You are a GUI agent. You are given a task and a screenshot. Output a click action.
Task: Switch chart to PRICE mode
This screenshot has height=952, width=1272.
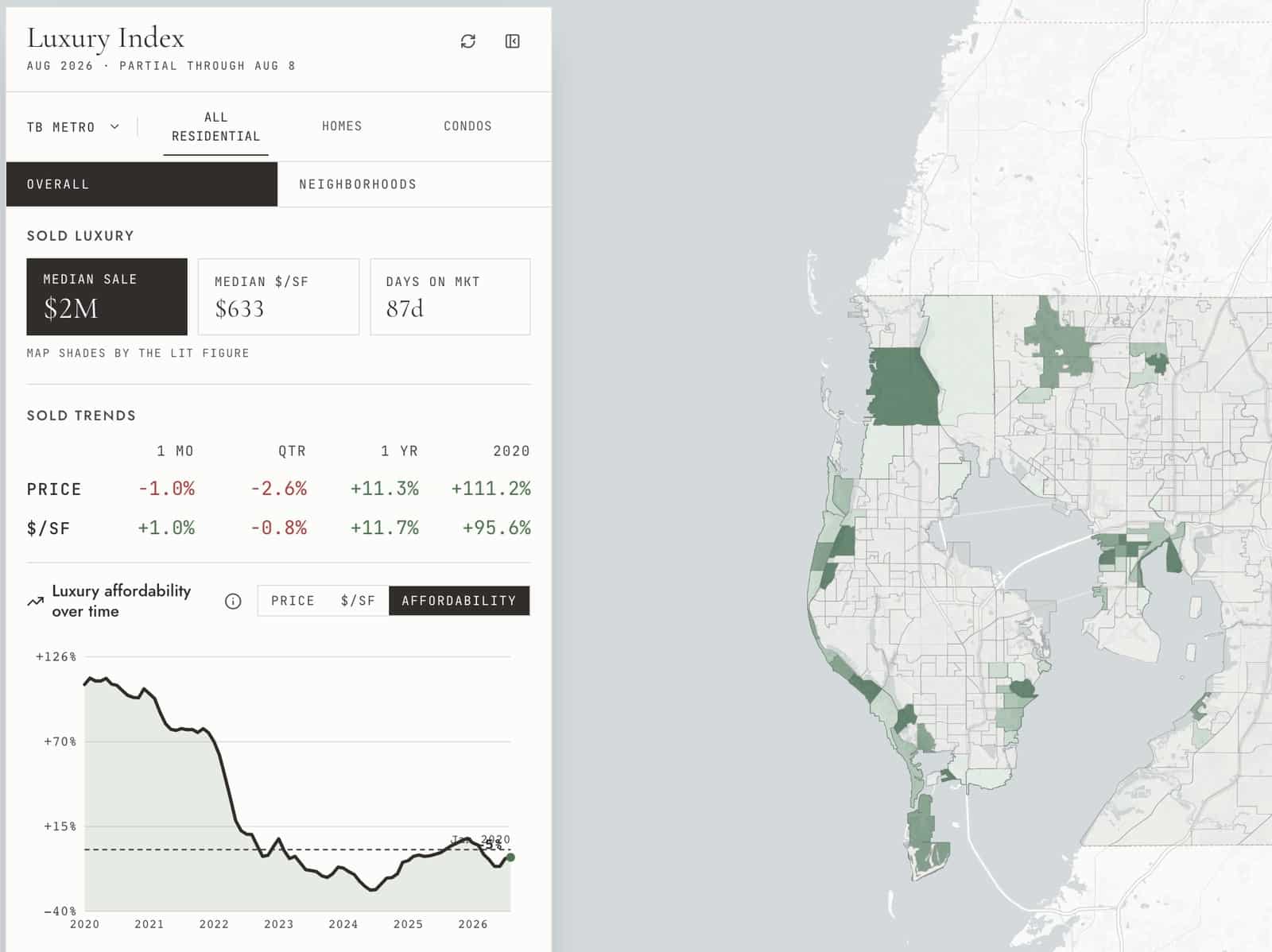click(x=293, y=601)
